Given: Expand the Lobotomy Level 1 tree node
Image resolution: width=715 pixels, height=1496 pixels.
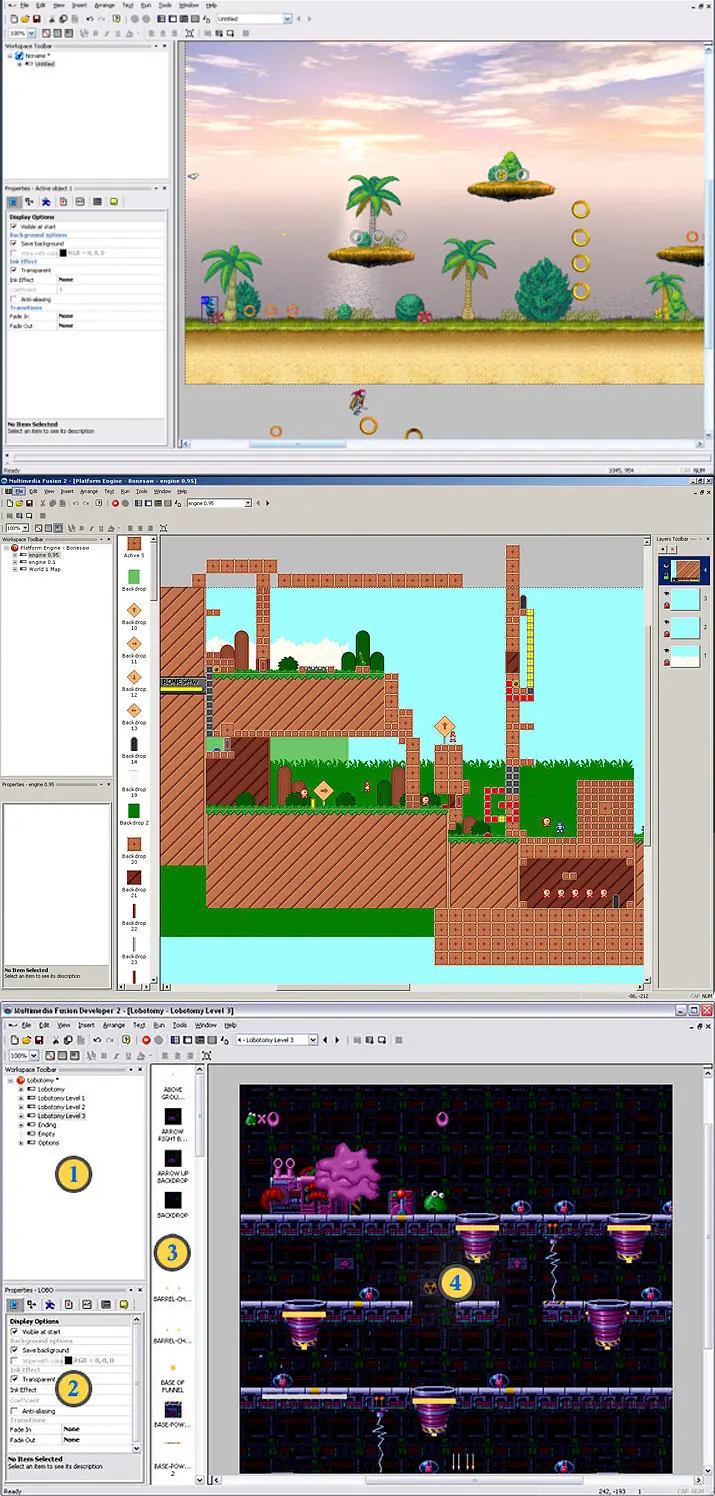Looking at the screenshot, I should [x=20, y=1098].
